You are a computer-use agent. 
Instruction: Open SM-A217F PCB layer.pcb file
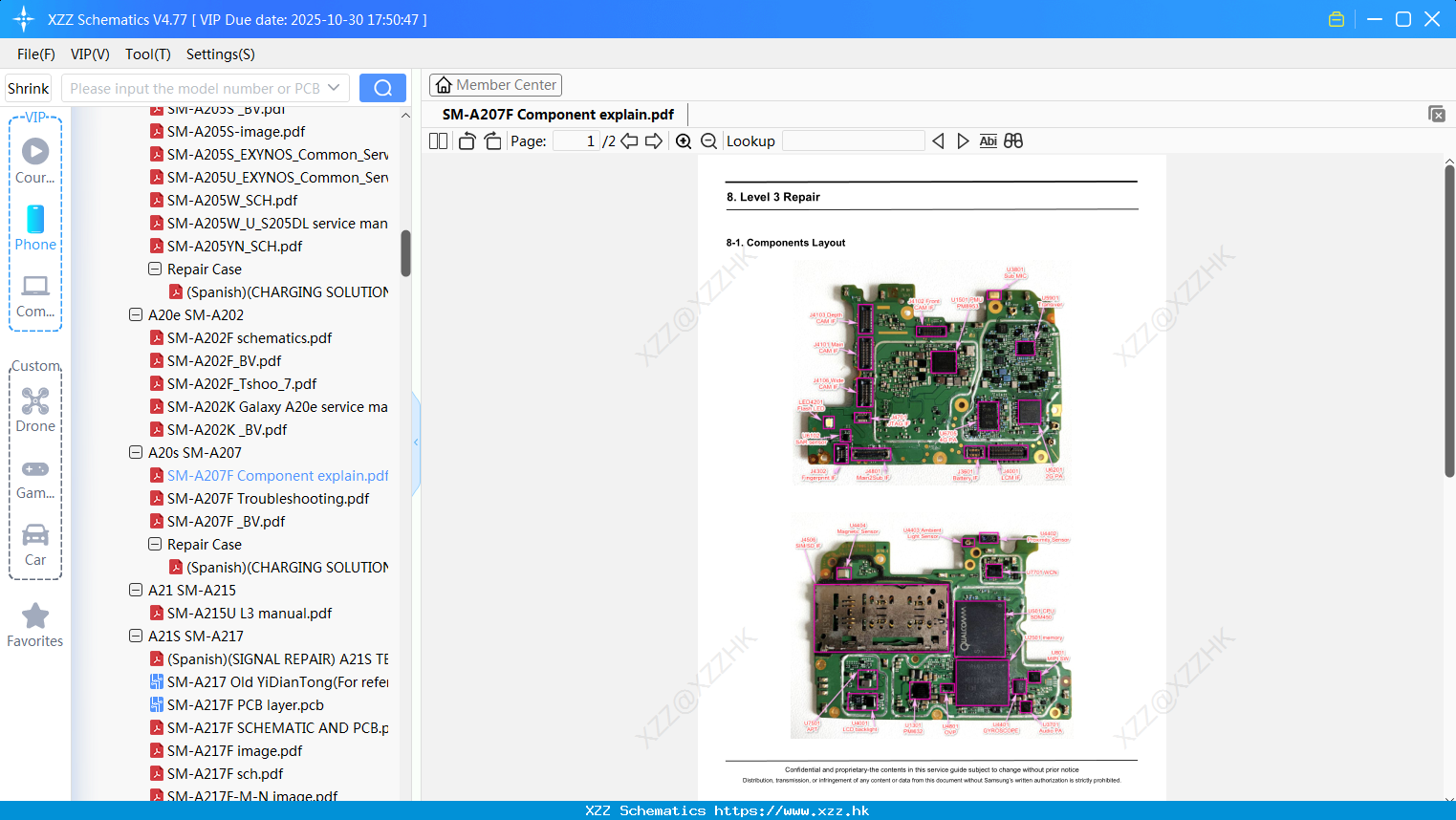(x=237, y=704)
